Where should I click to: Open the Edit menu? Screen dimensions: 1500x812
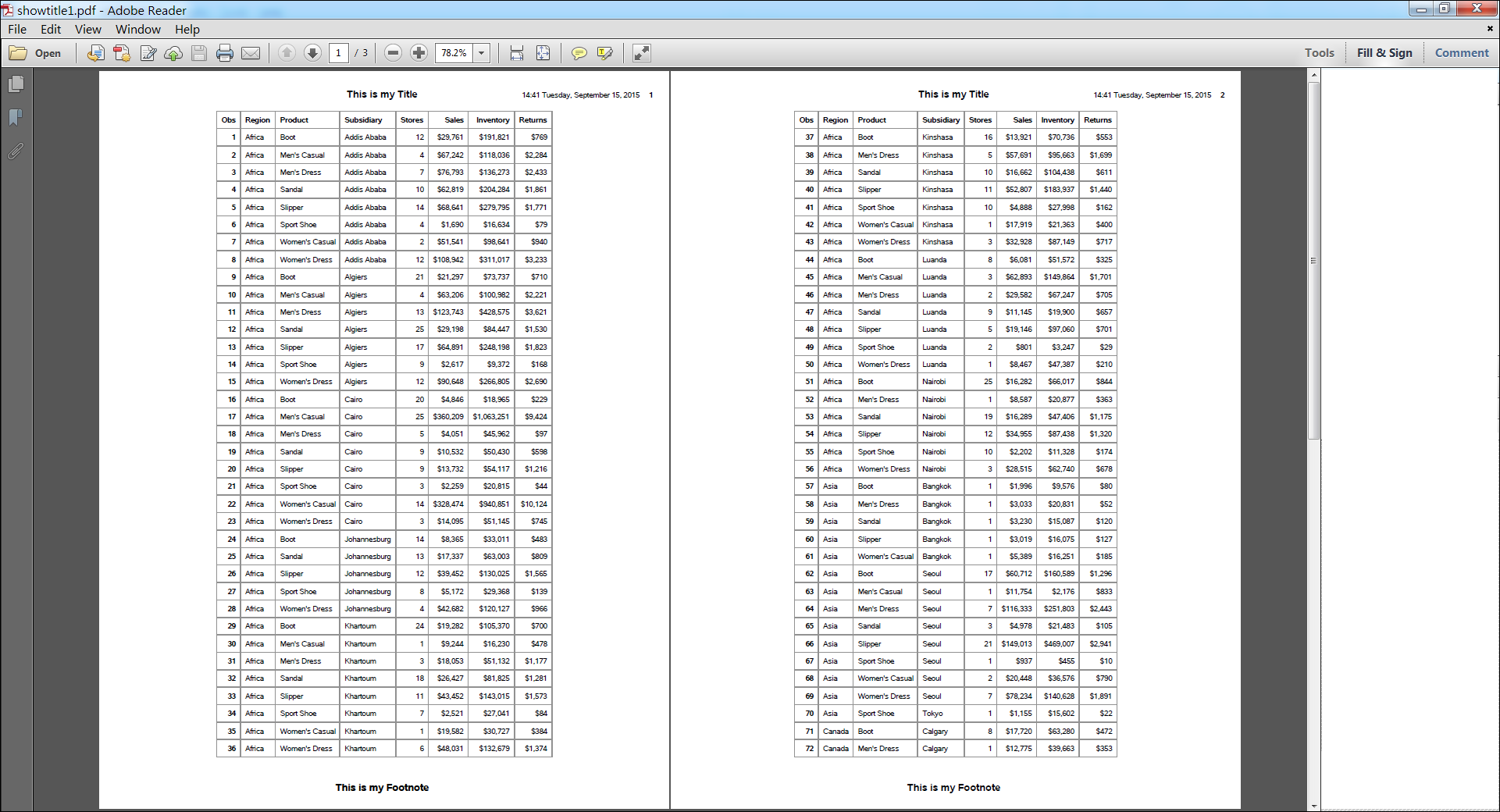point(51,30)
